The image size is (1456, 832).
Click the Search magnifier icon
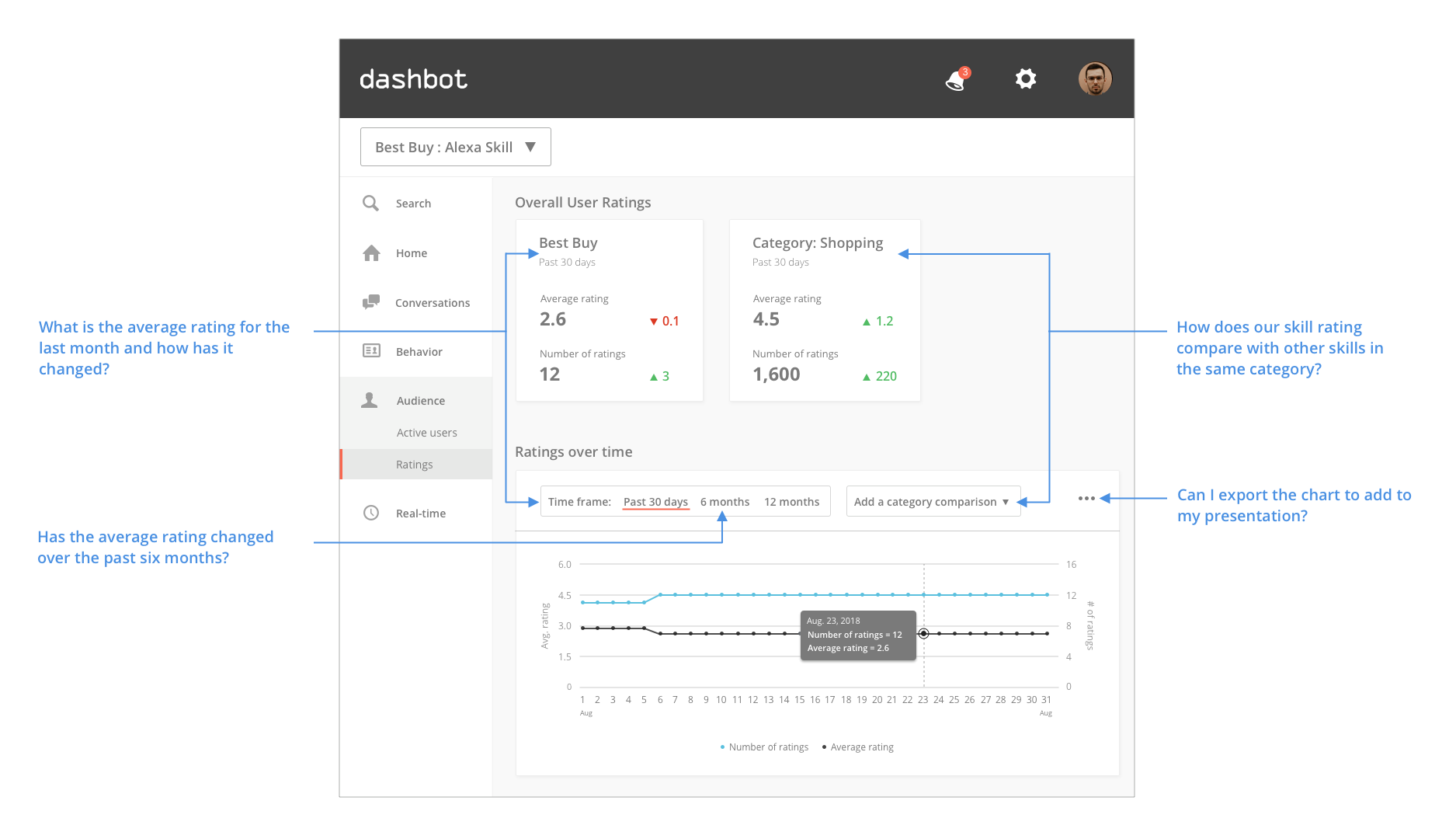(x=370, y=203)
